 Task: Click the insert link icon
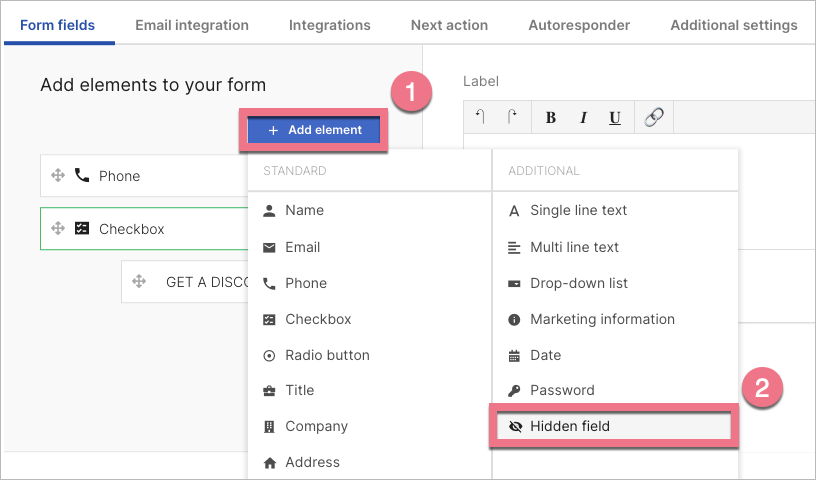pos(654,118)
